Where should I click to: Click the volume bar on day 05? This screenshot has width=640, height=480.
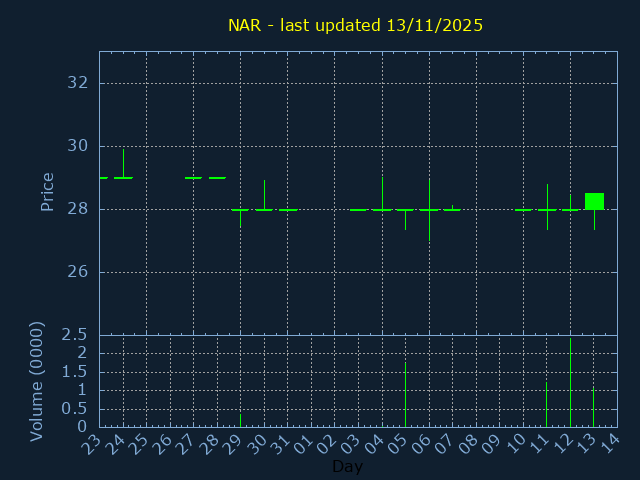405,395
